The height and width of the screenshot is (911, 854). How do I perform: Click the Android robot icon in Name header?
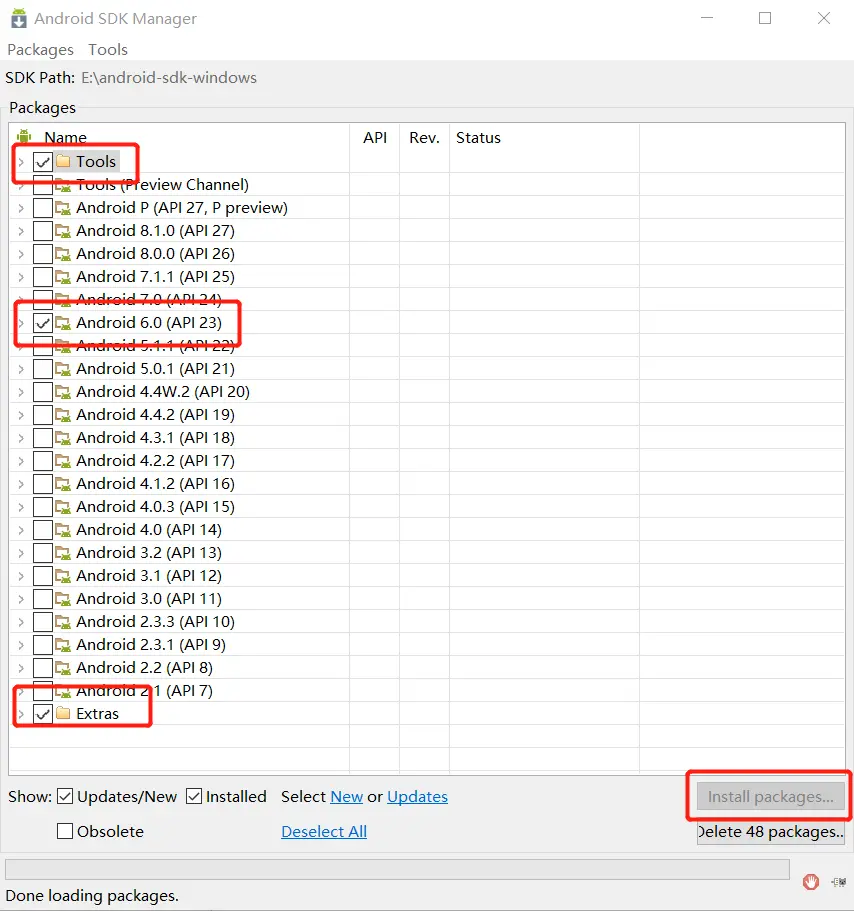(24, 137)
